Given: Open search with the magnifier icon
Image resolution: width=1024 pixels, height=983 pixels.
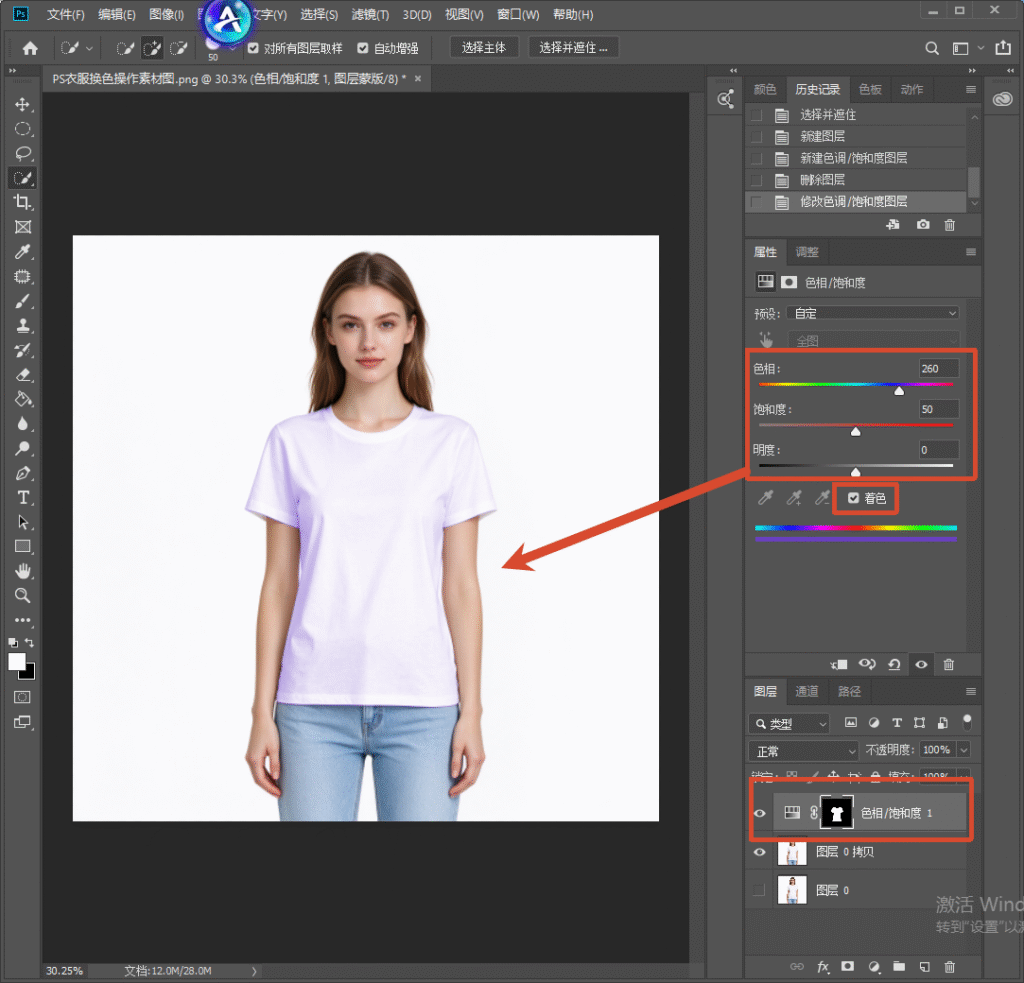Looking at the screenshot, I should coord(932,48).
